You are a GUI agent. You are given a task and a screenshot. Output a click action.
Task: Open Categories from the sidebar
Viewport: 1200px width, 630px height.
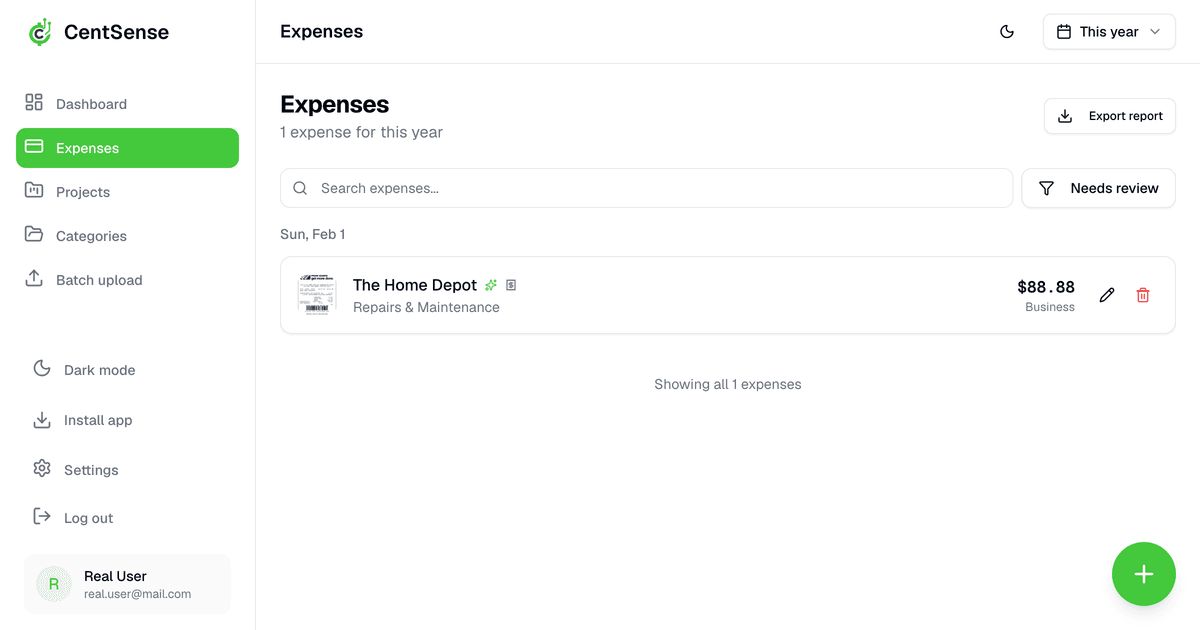(x=91, y=236)
